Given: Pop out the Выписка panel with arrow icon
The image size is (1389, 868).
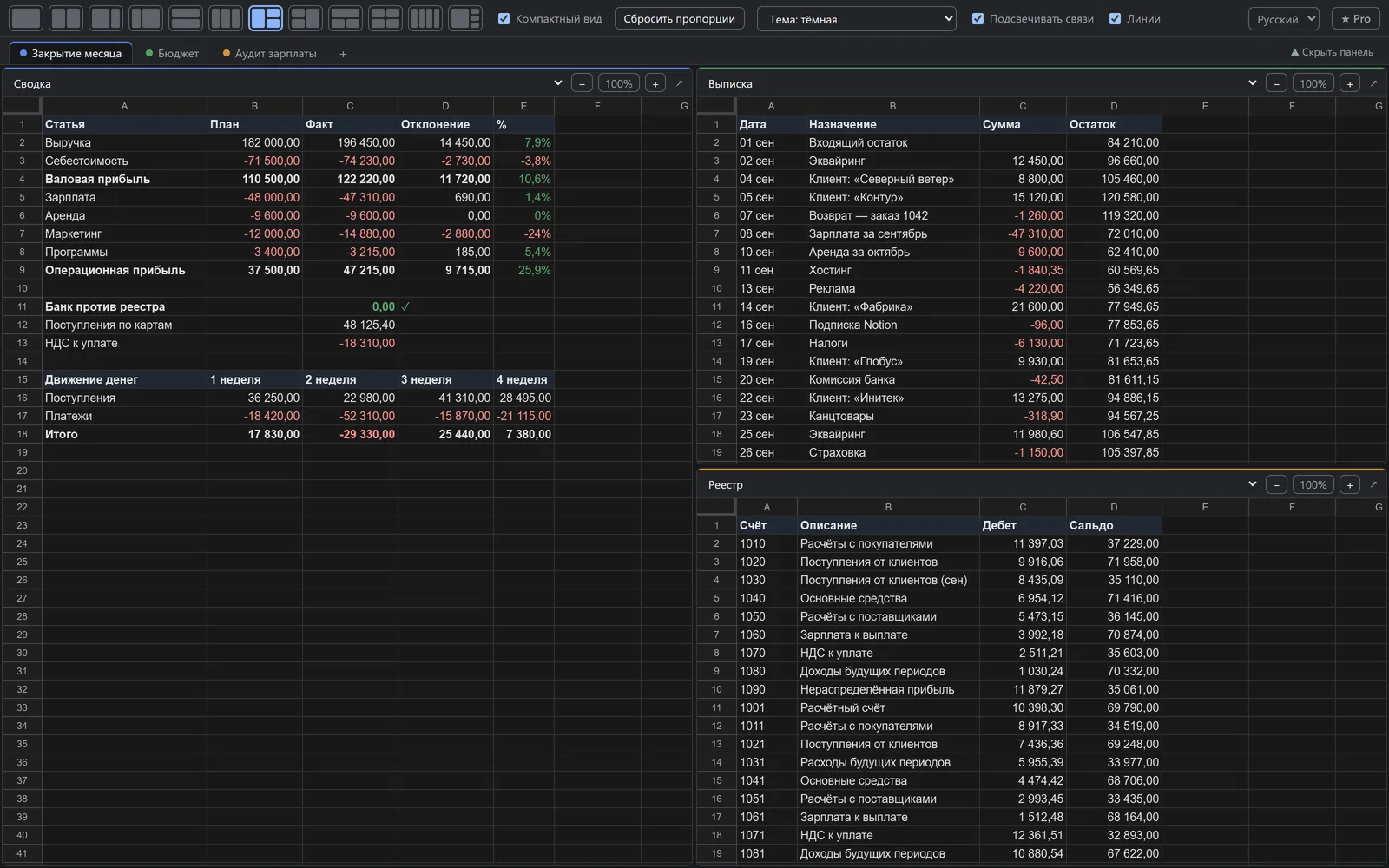Looking at the screenshot, I should point(1373,83).
